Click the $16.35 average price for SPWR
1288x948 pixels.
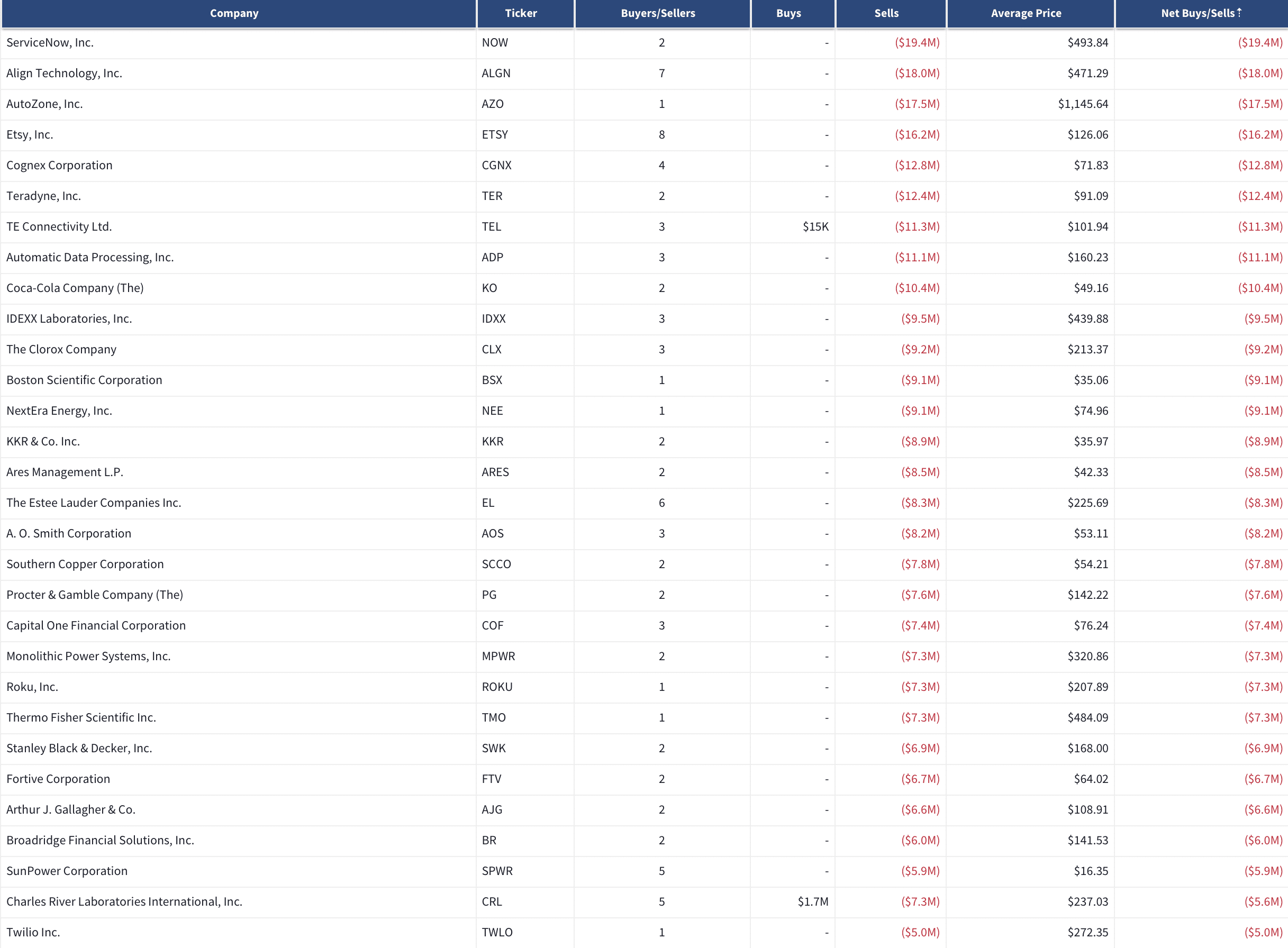coord(1091,871)
